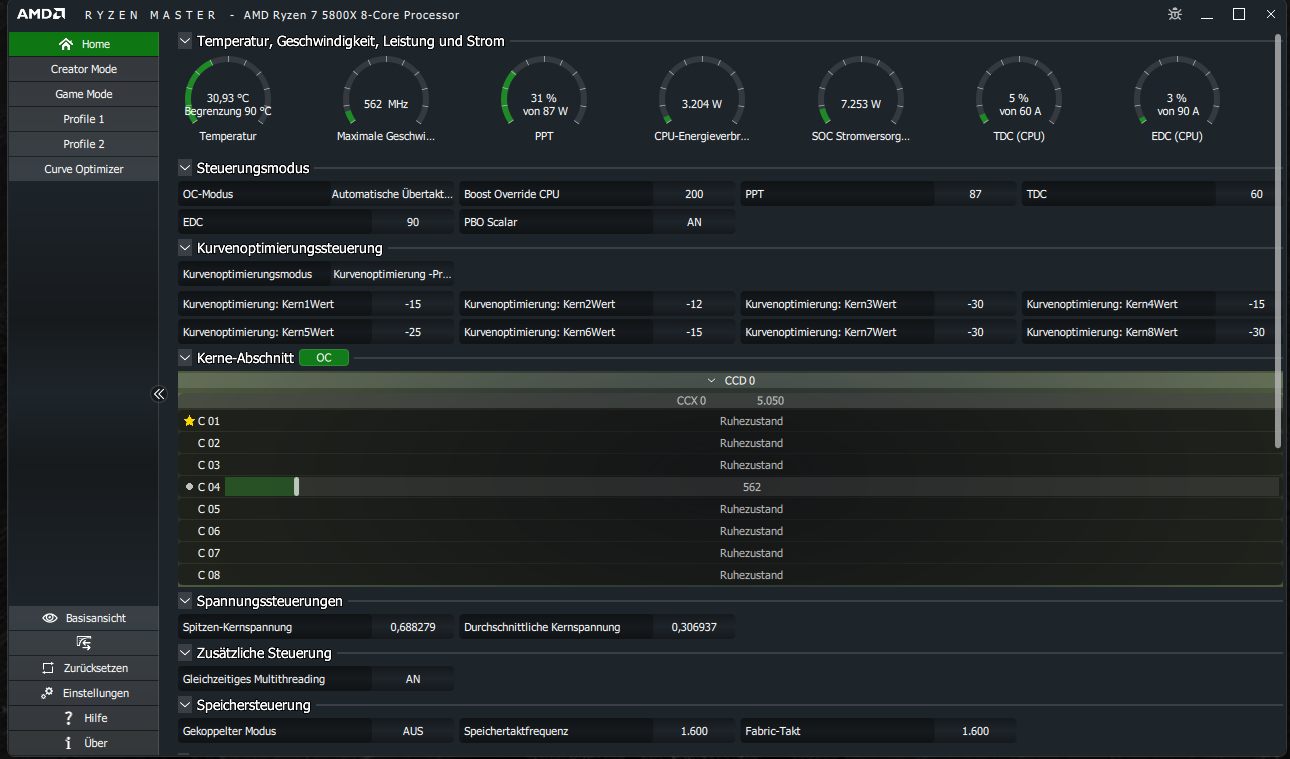
Task: Click the Speichertaktfrequenz value 1.600
Action: click(694, 731)
